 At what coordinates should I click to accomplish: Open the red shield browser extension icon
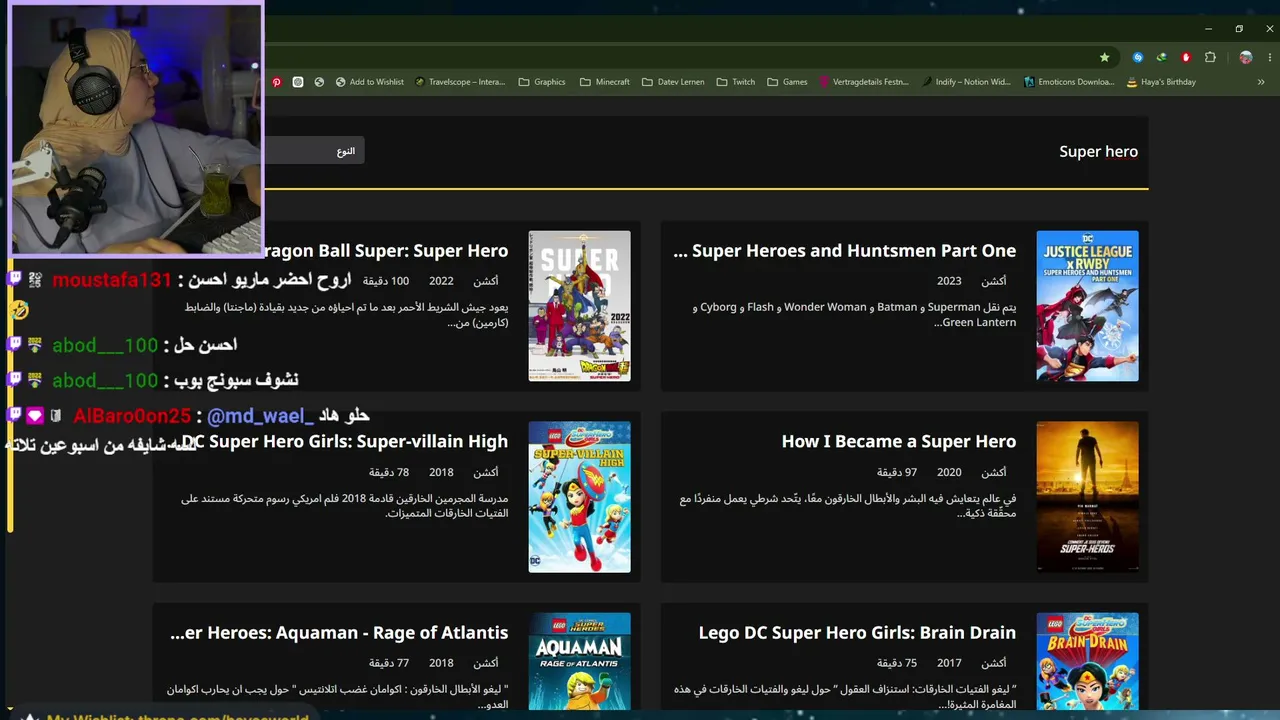click(x=1186, y=57)
